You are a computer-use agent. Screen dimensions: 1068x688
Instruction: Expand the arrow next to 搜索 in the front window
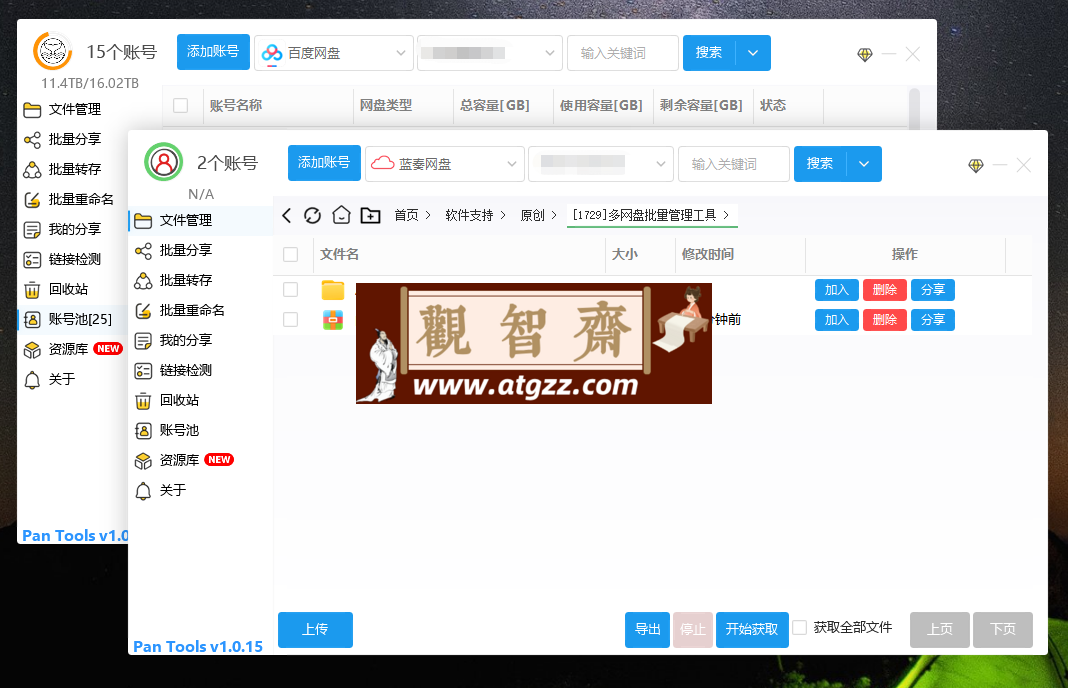coord(864,164)
